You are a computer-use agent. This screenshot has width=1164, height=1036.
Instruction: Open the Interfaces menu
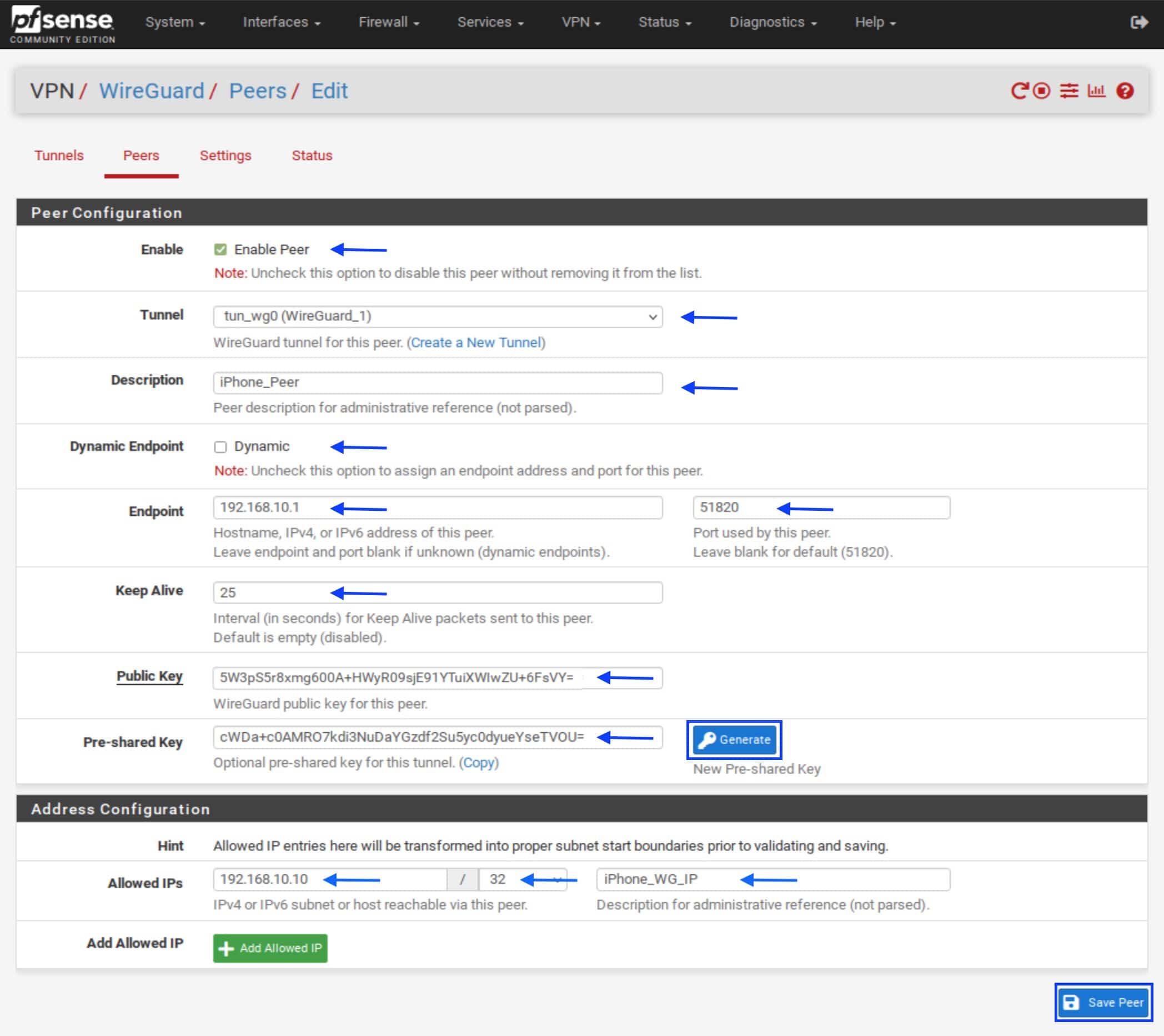[282, 22]
